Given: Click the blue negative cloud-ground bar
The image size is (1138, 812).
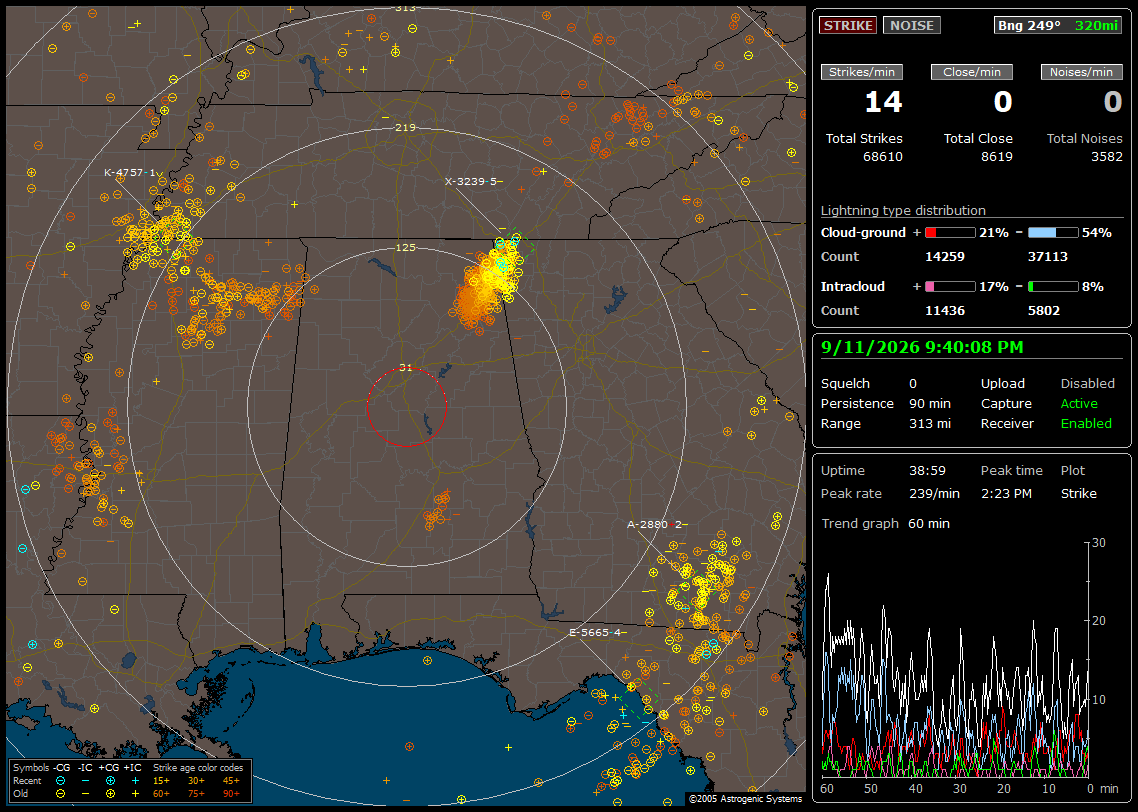Looking at the screenshot, I should click(1053, 233).
